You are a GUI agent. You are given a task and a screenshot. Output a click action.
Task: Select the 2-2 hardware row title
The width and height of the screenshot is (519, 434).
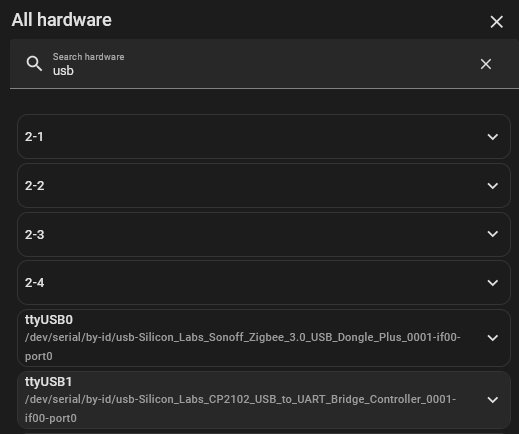click(34, 186)
